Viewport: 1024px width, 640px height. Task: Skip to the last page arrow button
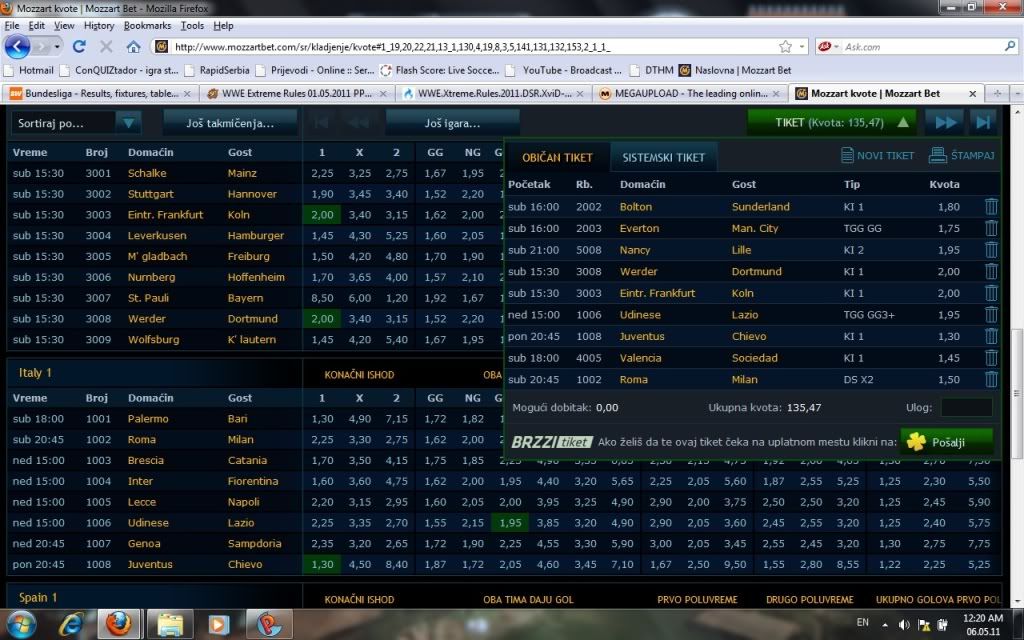(x=983, y=123)
